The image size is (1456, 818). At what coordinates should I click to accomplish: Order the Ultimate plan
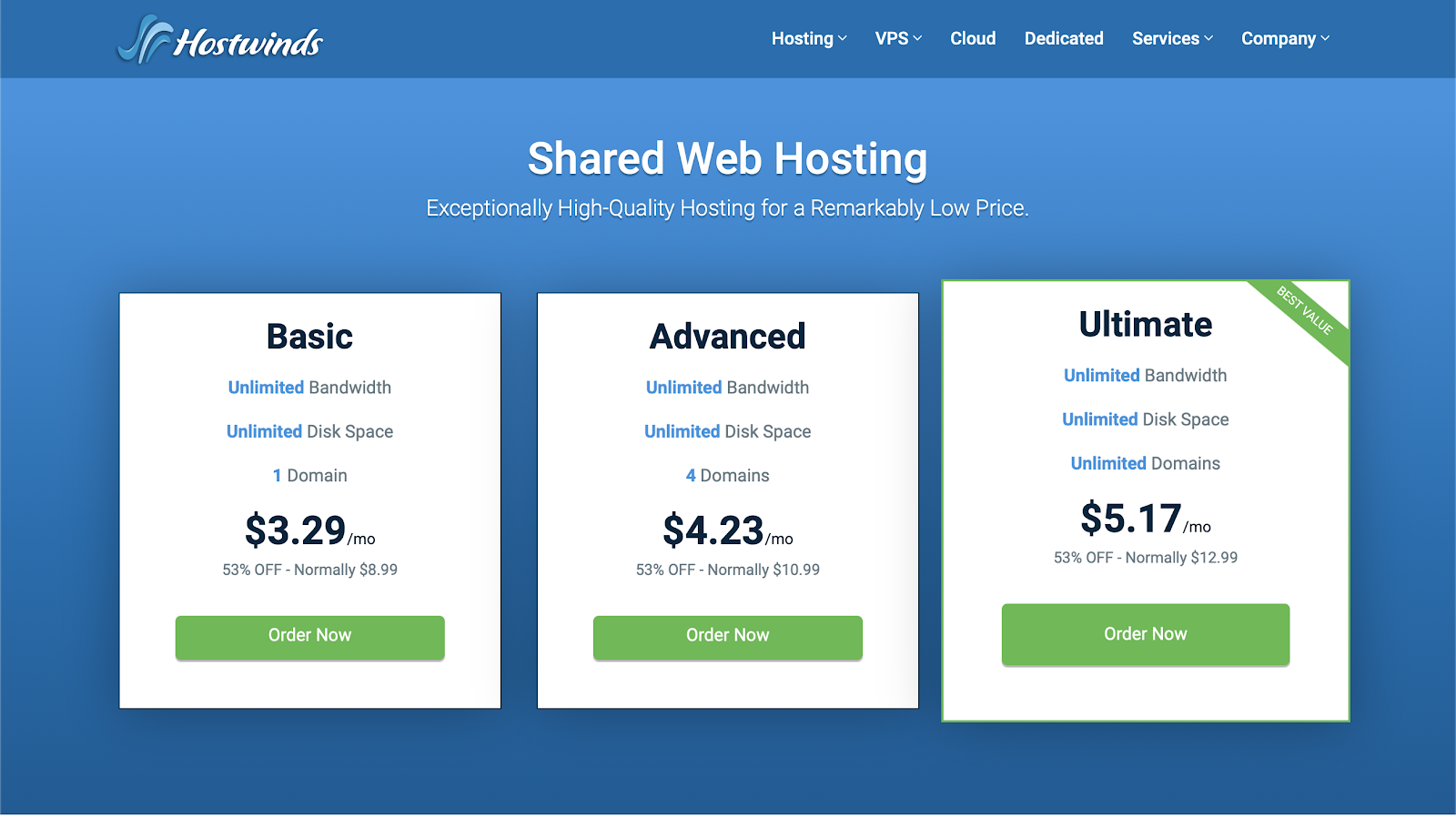click(1145, 634)
